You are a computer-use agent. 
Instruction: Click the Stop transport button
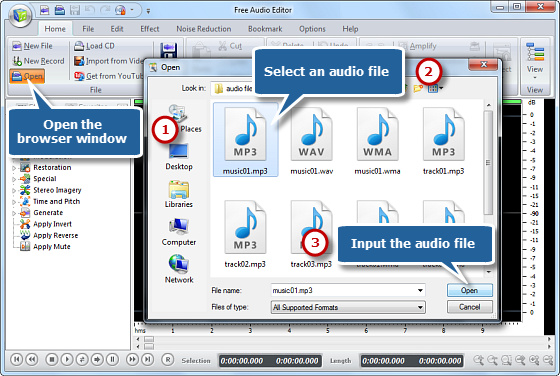pyautogui.click(x=52, y=359)
